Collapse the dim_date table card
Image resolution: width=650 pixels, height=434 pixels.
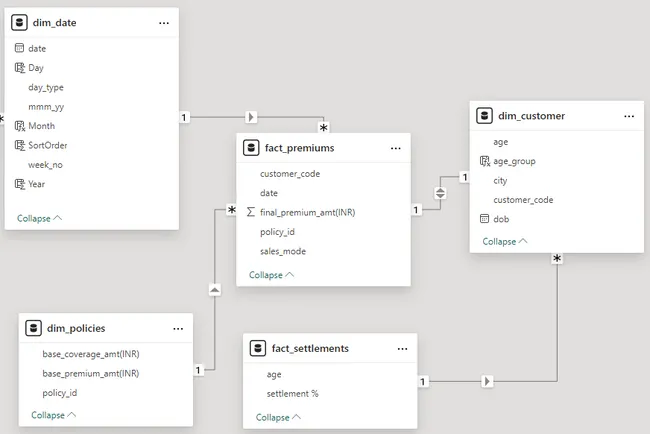(39, 217)
